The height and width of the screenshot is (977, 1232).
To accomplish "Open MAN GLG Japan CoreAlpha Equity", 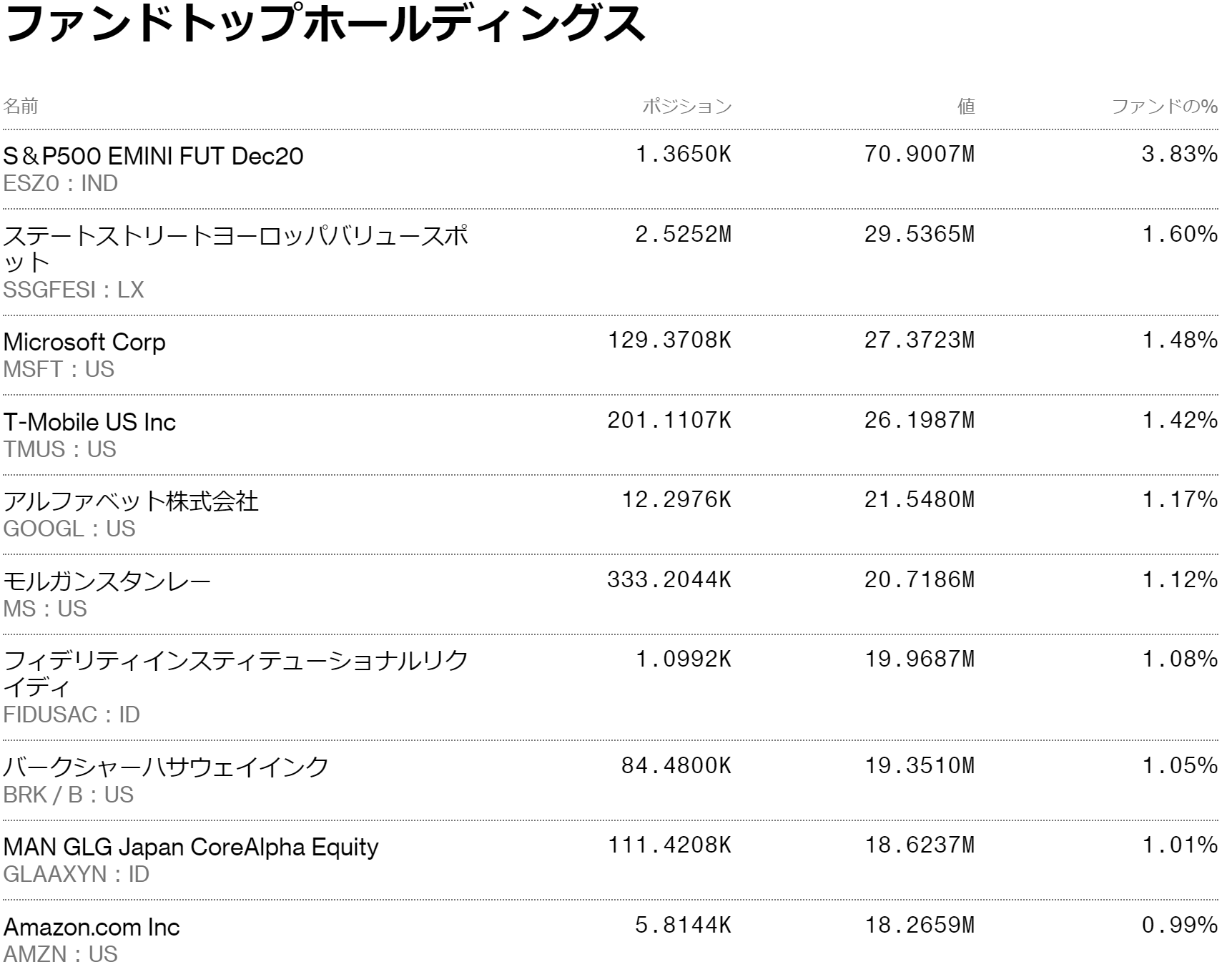I will coord(191,847).
